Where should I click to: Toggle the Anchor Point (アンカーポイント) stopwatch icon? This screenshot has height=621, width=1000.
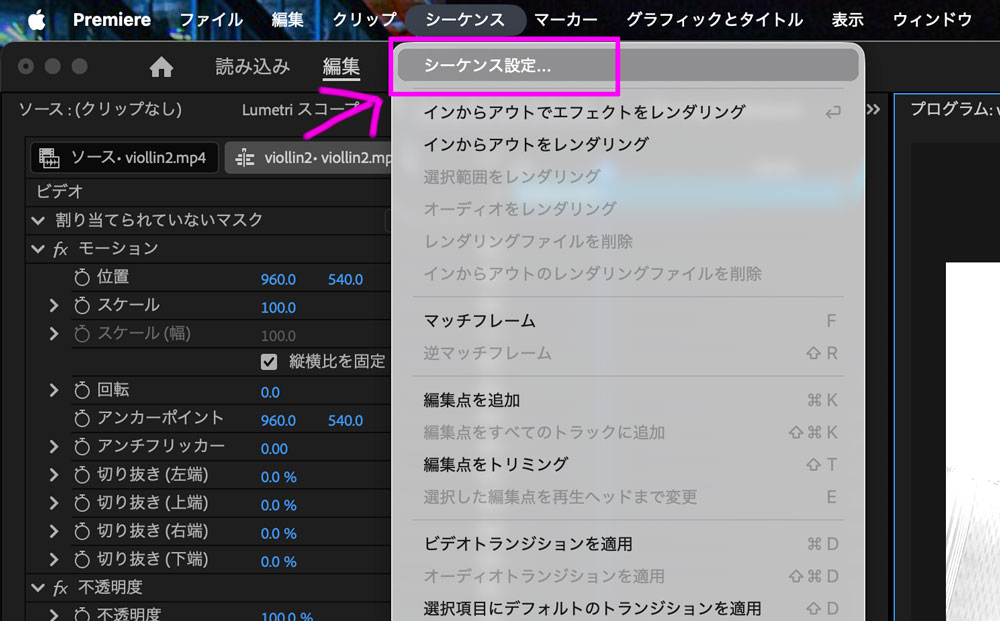point(82,419)
